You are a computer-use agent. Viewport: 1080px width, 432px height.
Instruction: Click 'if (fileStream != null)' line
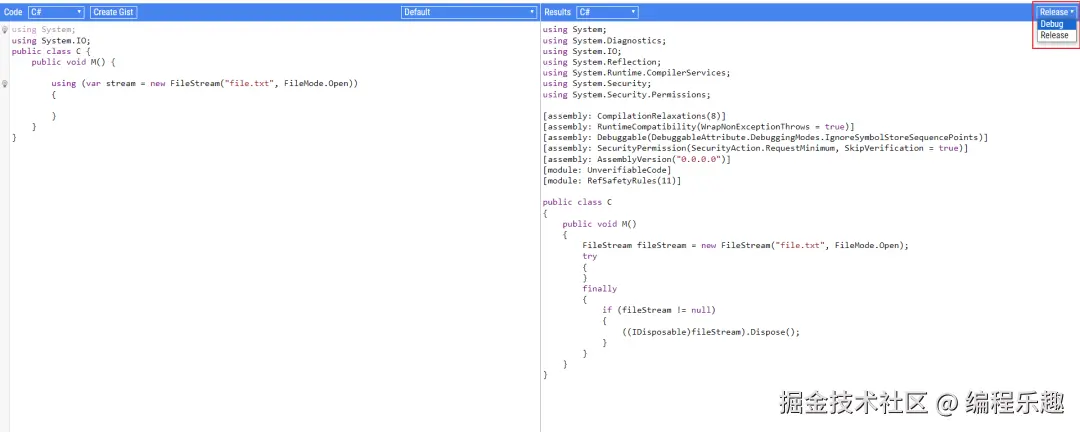tap(658, 310)
